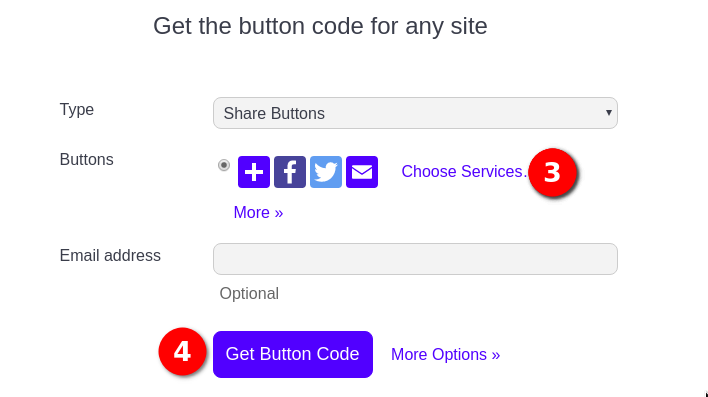Screen dimensions: 708x397
Task: Click the Facebook share icon
Action: [x=290, y=172]
